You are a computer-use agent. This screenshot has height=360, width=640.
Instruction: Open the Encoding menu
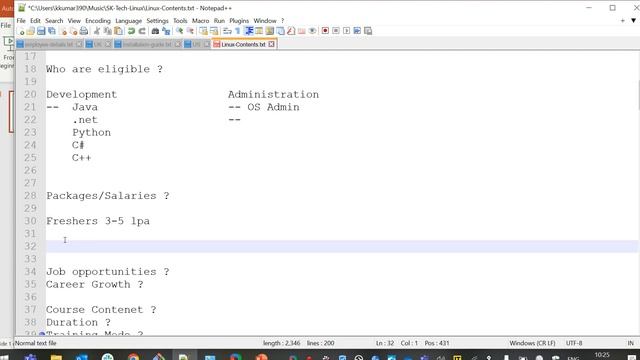(98, 21)
